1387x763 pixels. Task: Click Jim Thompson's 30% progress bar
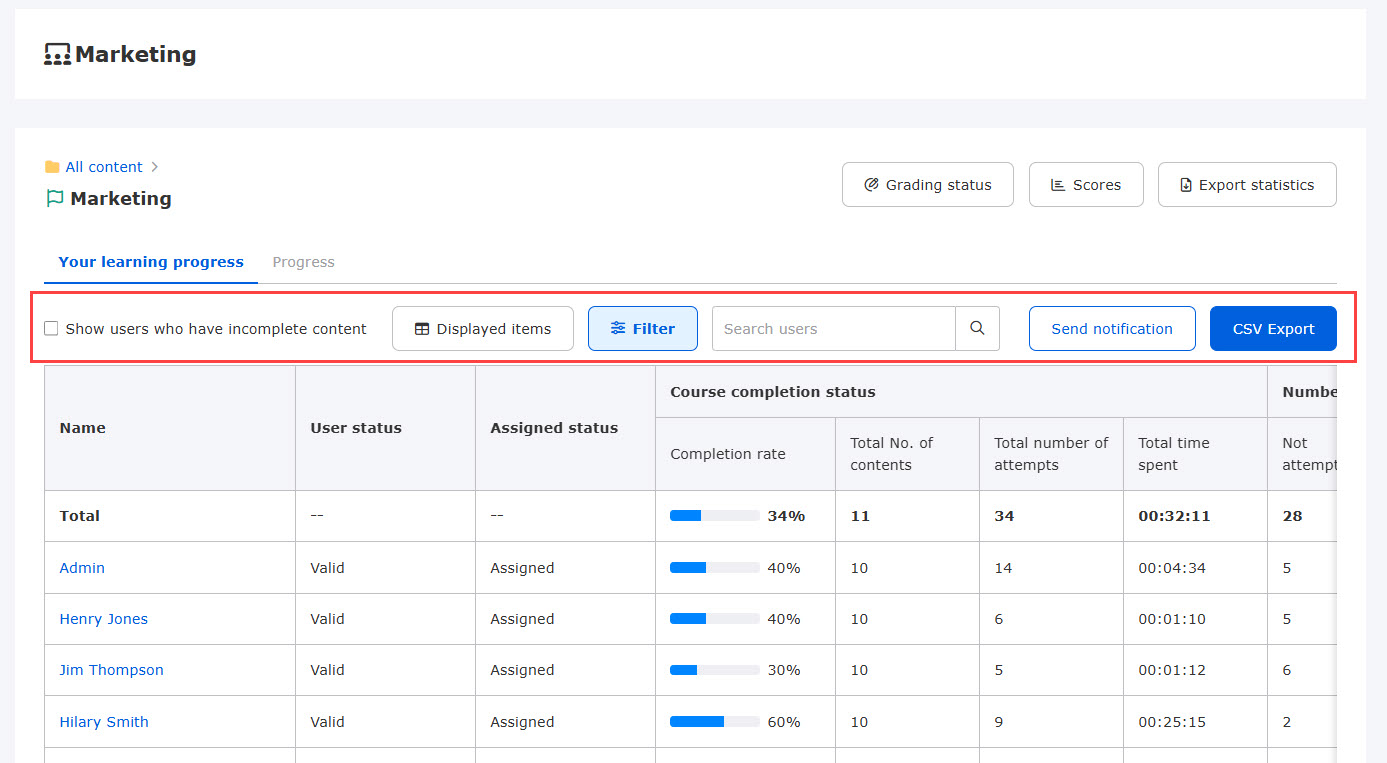coord(714,670)
